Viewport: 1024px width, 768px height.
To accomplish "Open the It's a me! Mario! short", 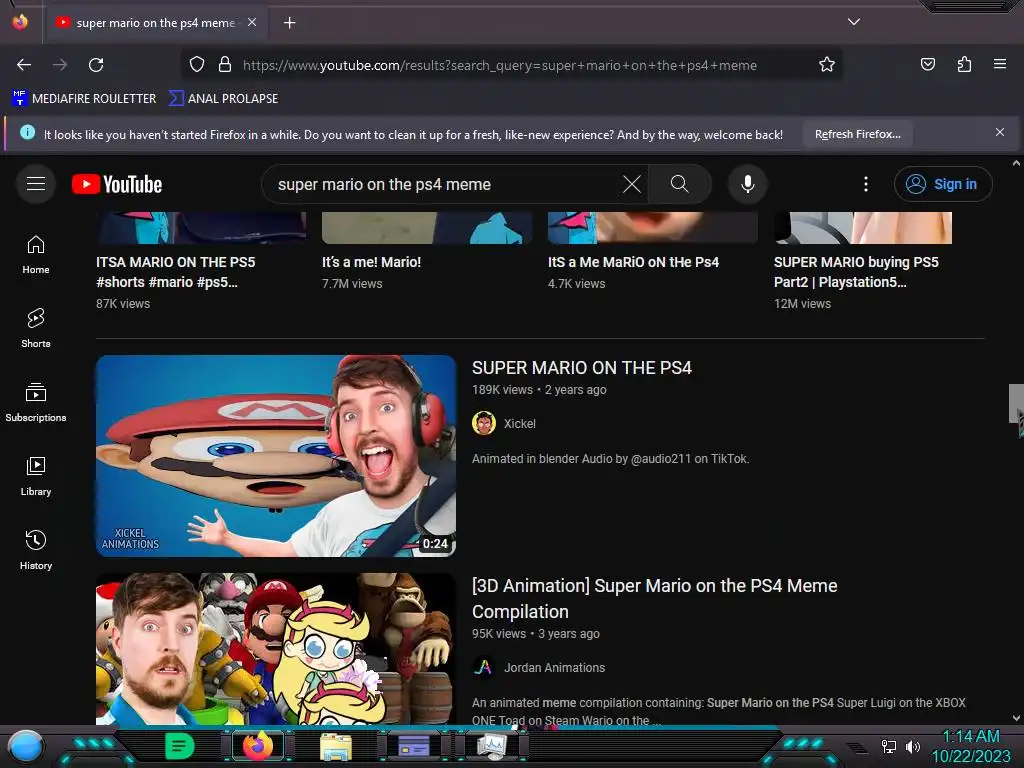I will point(371,262).
